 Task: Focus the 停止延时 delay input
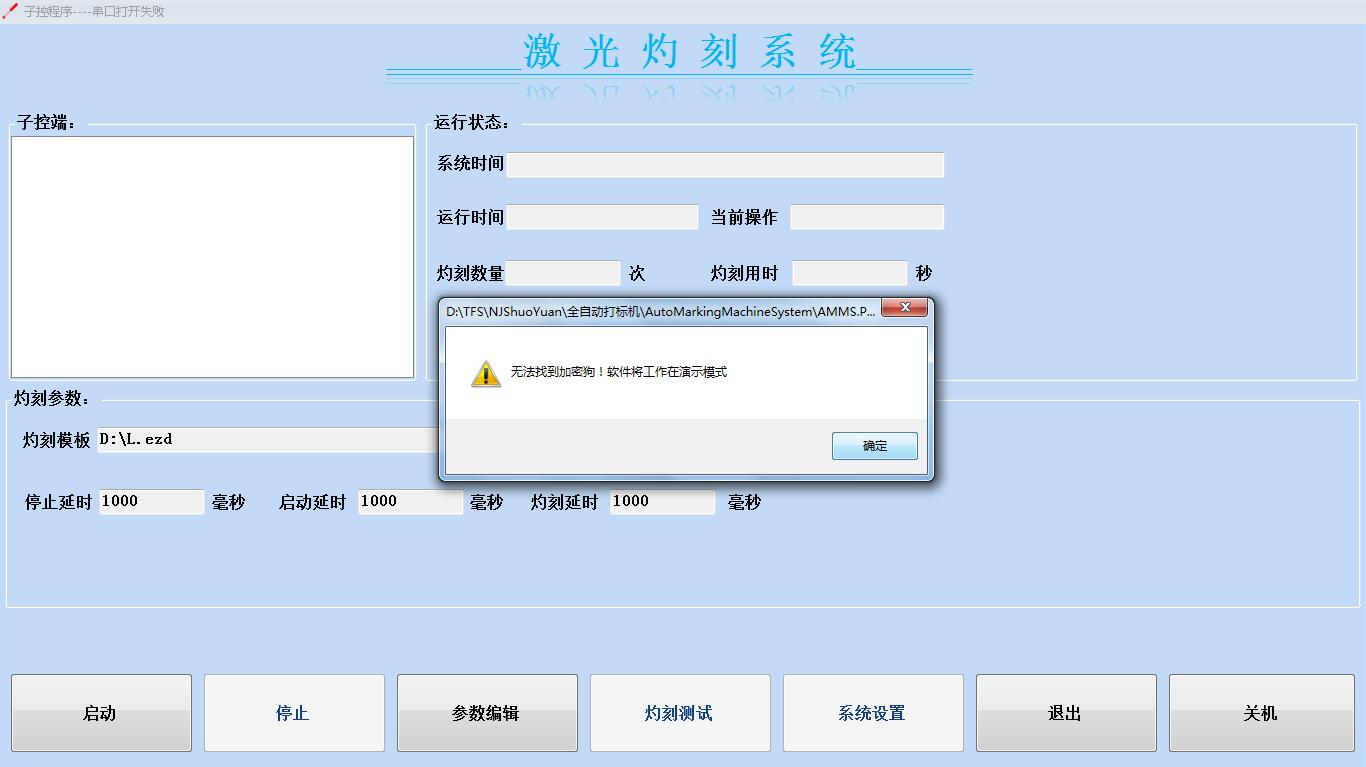click(152, 502)
